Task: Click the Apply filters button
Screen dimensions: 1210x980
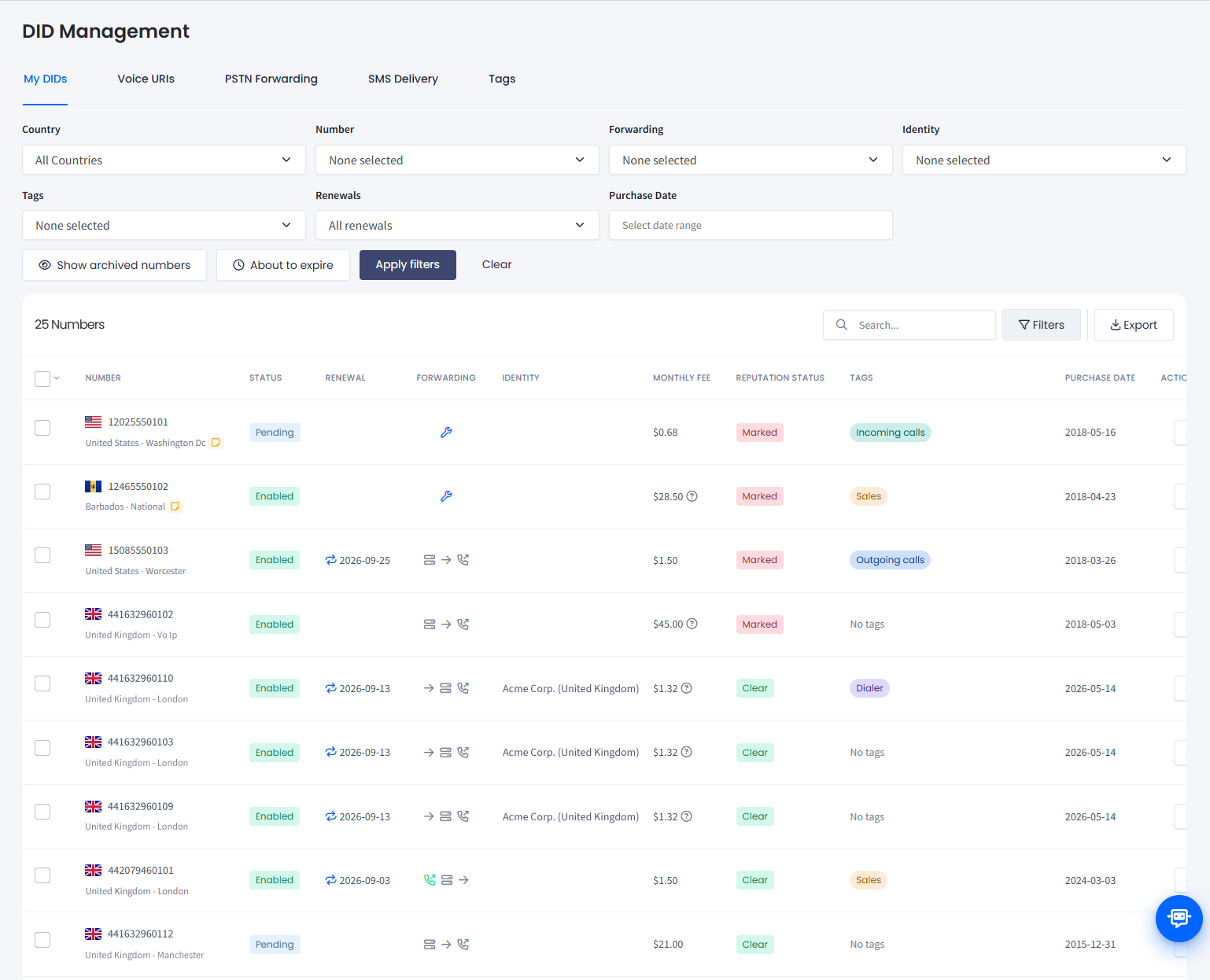Action: click(x=408, y=265)
